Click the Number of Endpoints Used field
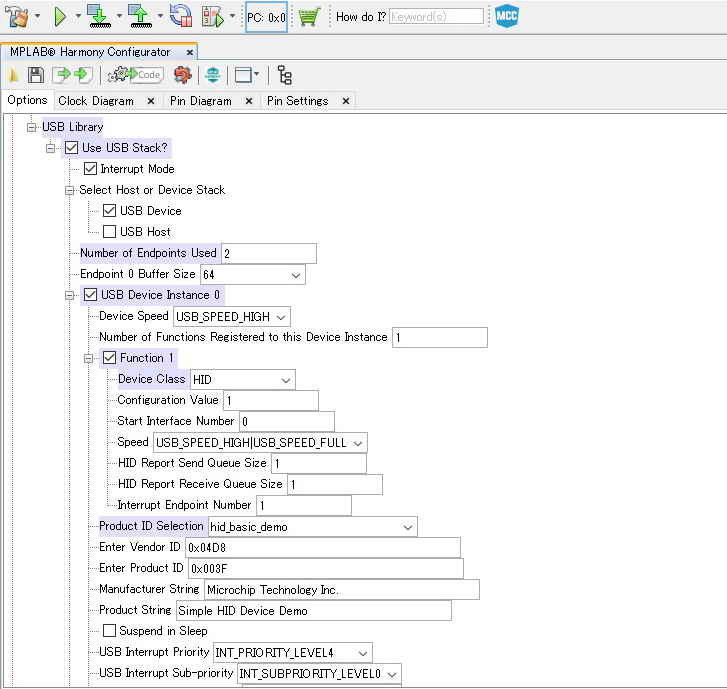Viewport: 727px width, 689px height. [x=269, y=254]
